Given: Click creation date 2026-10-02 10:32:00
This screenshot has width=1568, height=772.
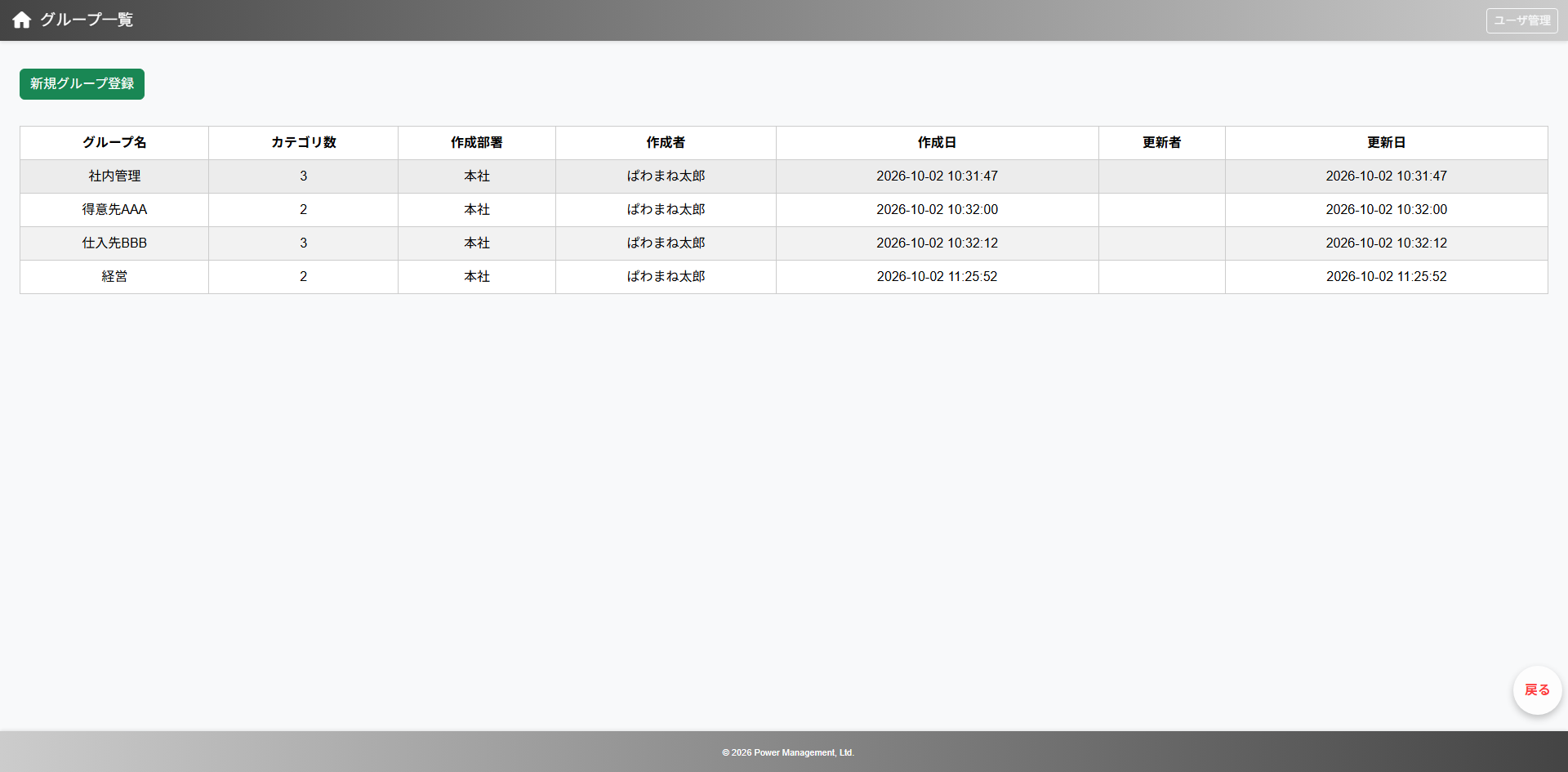Looking at the screenshot, I should (937, 210).
